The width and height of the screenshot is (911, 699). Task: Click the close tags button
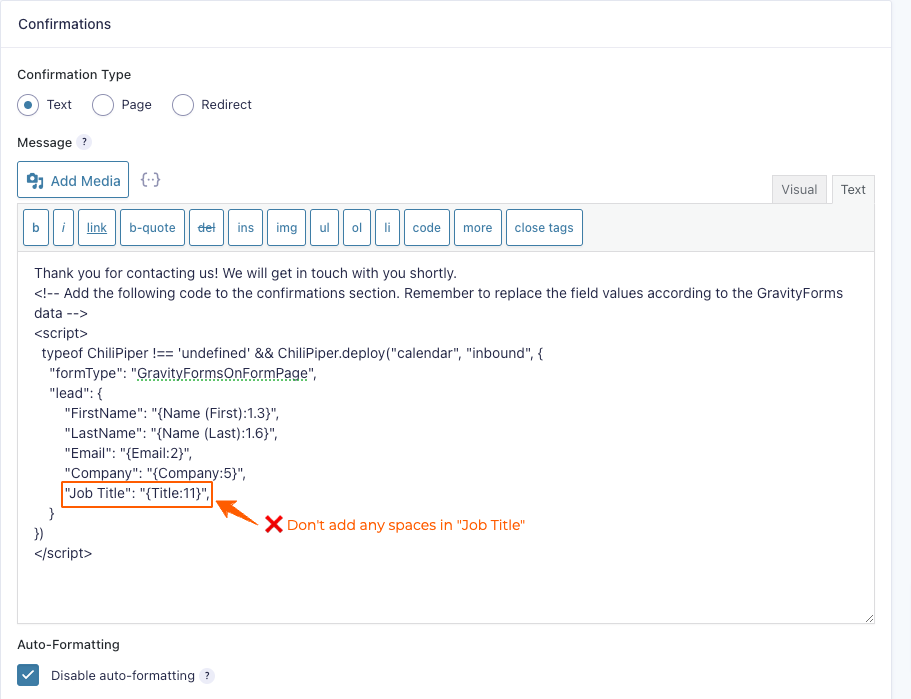pos(544,228)
